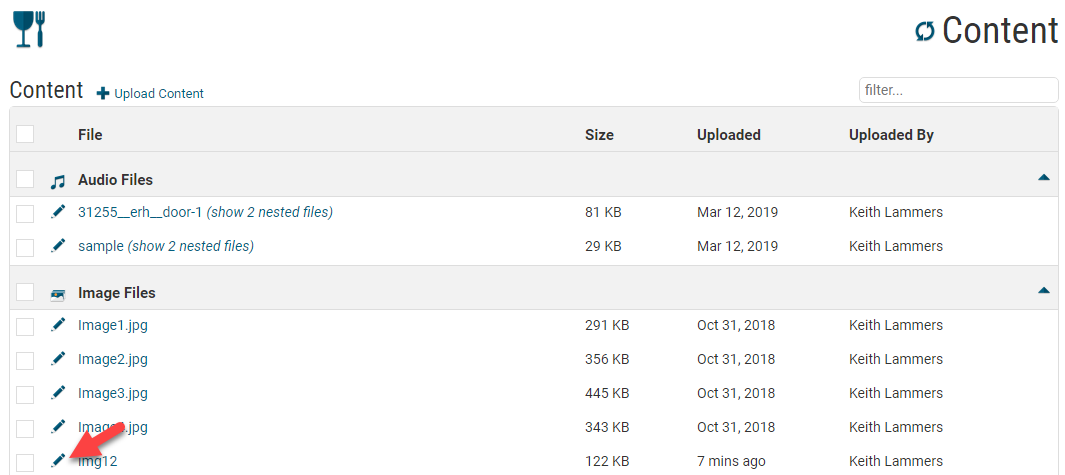Click the Upload Content link

150,93
